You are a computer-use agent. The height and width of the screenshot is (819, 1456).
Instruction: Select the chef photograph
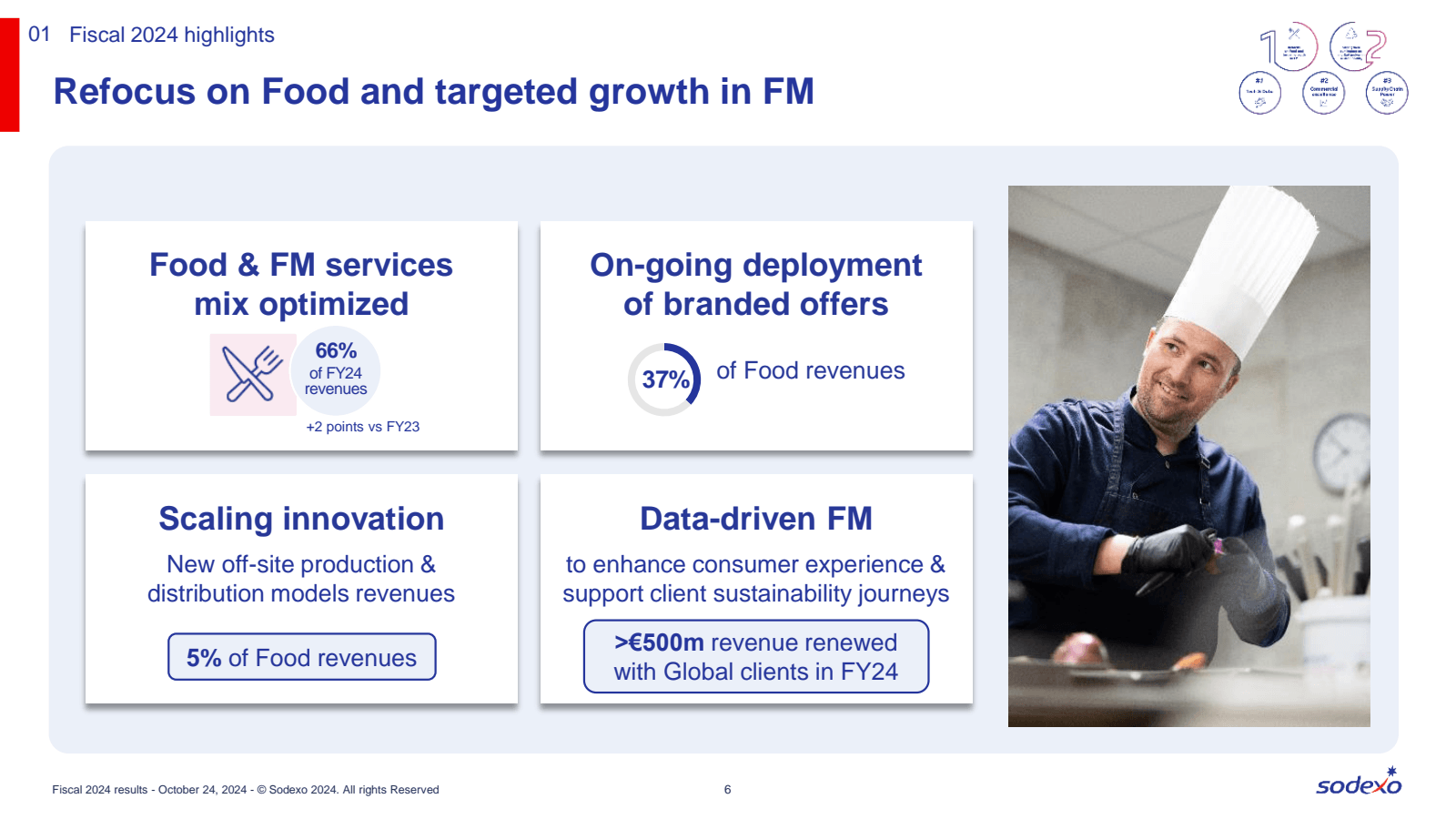pos(1188,456)
